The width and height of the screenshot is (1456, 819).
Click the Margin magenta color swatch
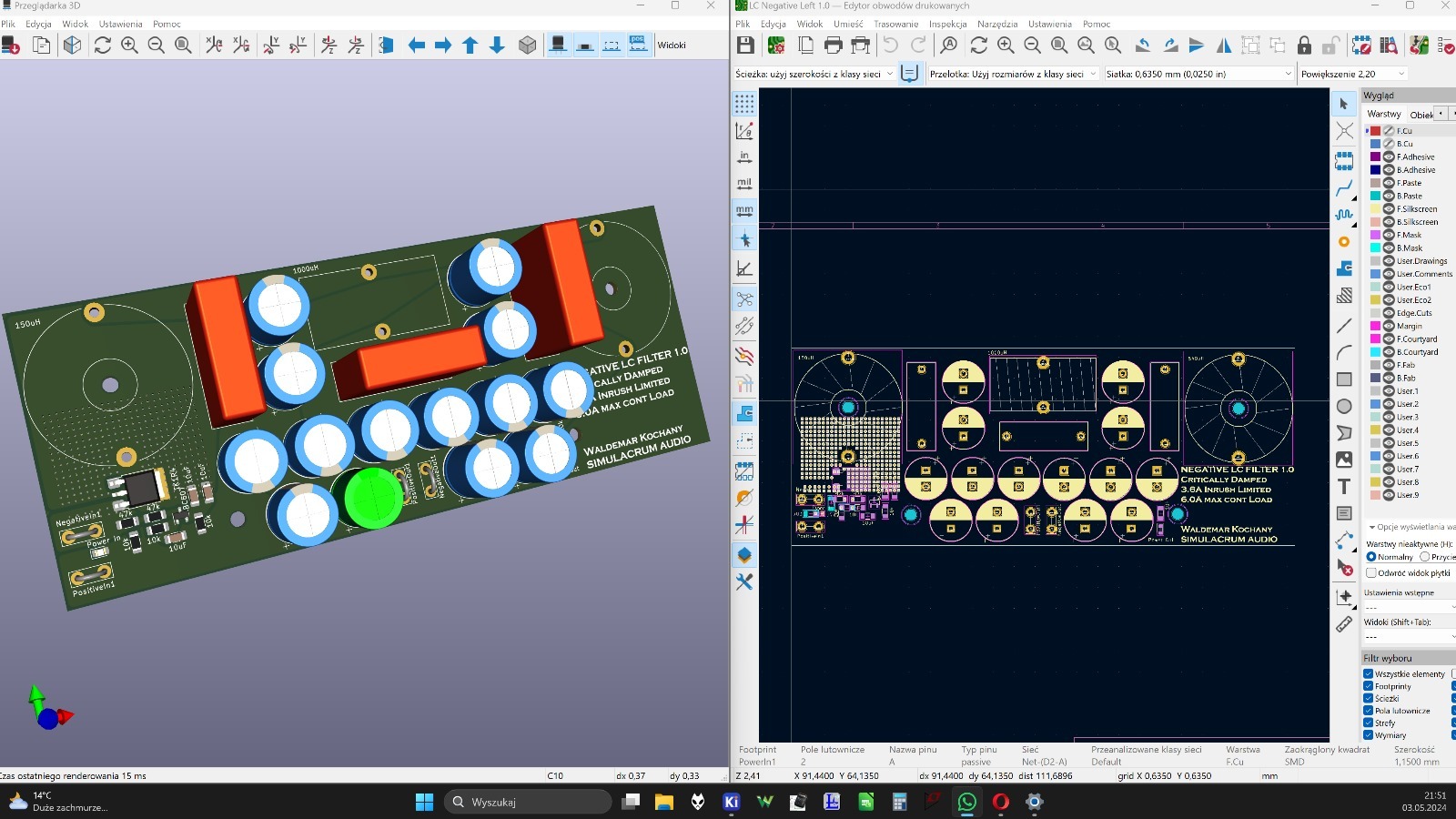coord(1376,326)
